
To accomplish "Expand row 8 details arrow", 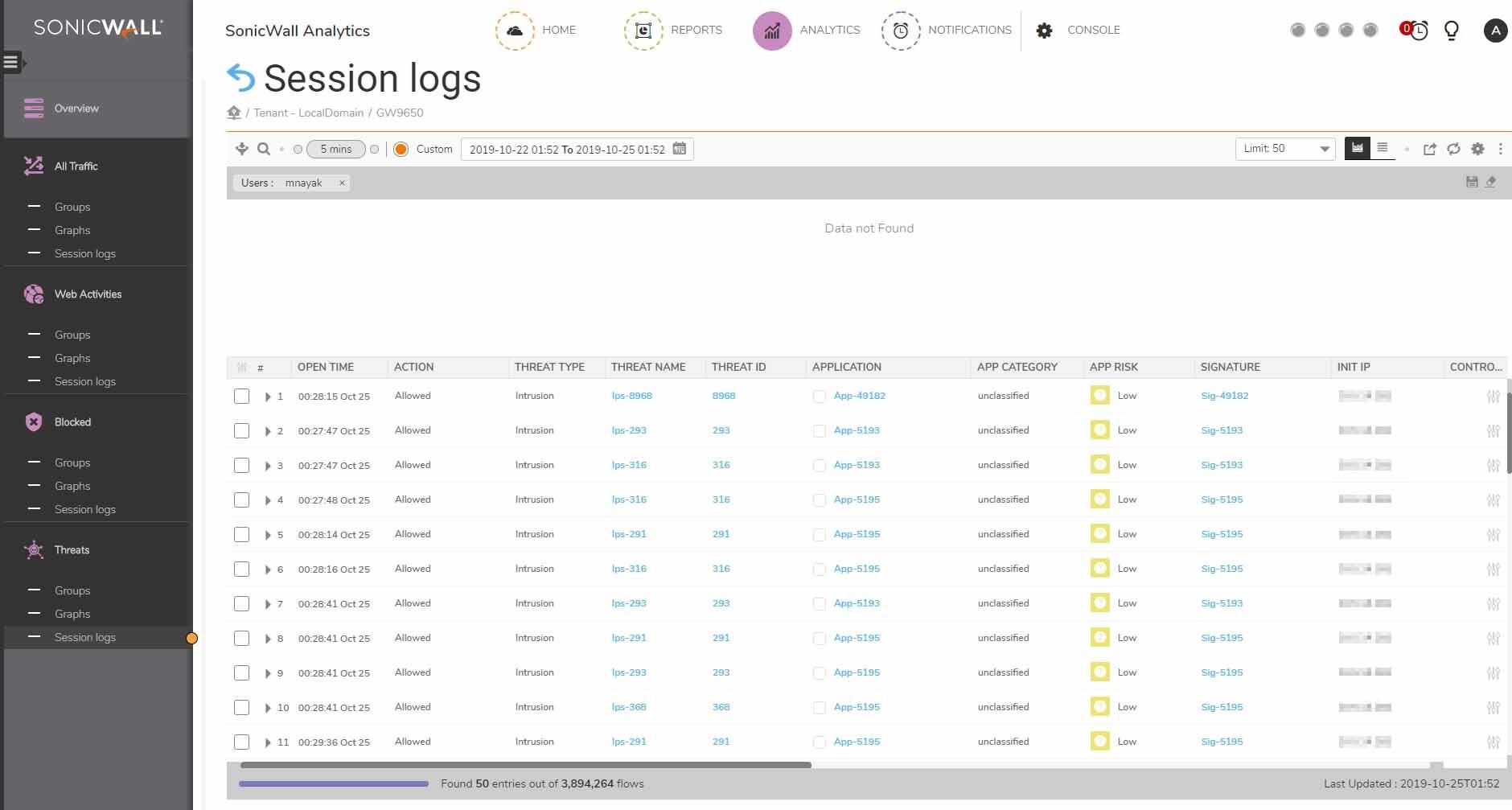I will pyautogui.click(x=268, y=639).
